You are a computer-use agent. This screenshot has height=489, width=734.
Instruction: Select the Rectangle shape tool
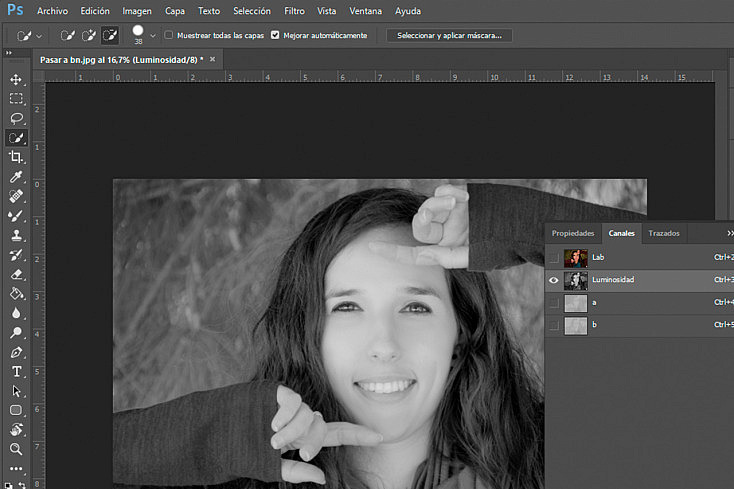(x=16, y=410)
